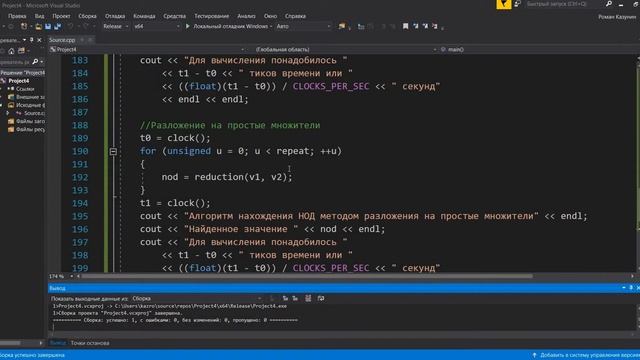Click the New Project toolbar icon
Image resolution: width=640 pixels, height=360 pixels.
point(24,26)
